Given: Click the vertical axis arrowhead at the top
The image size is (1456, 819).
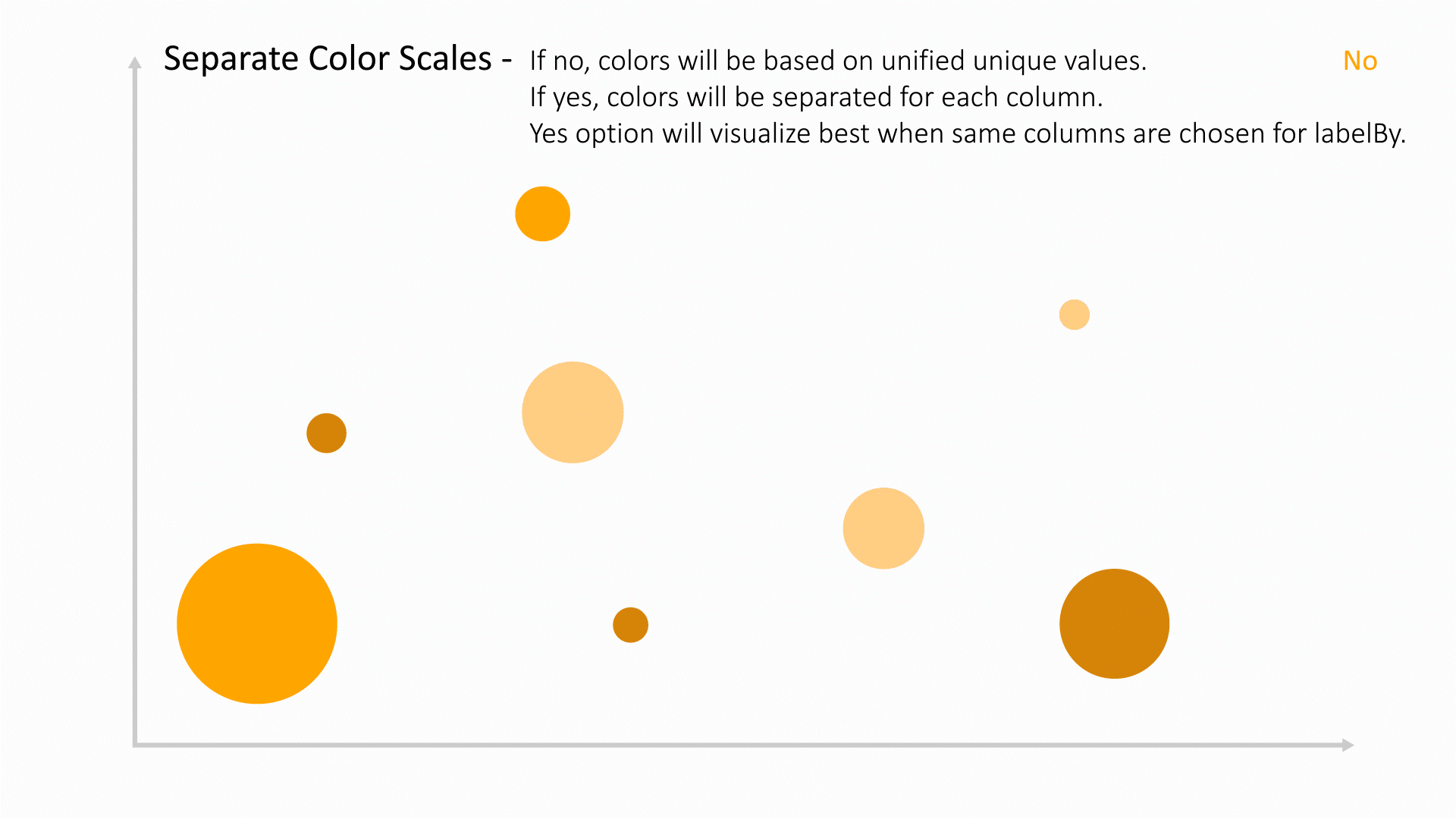Looking at the screenshot, I should point(135,62).
